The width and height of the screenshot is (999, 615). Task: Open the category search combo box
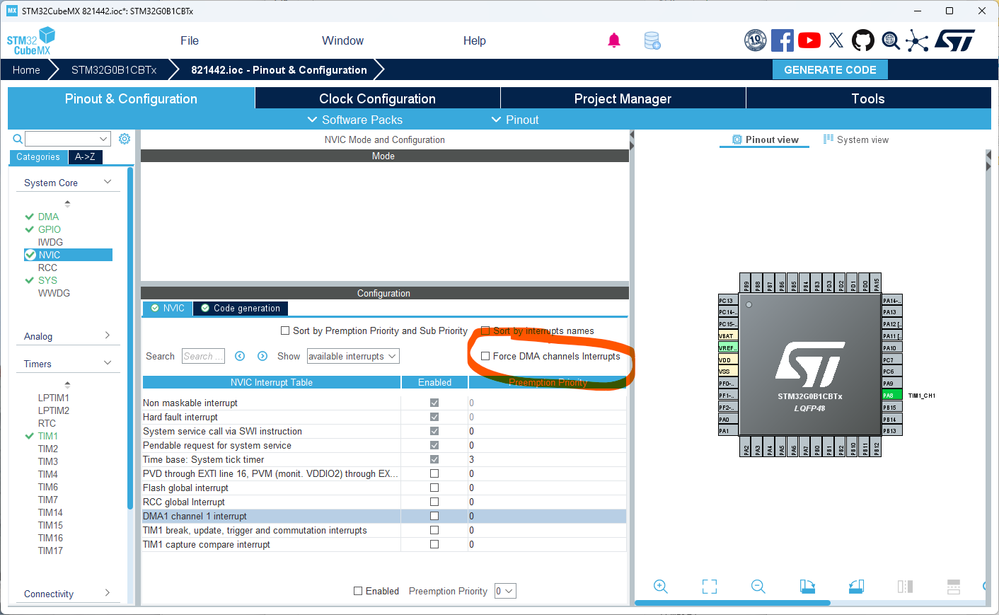[68, 139]
